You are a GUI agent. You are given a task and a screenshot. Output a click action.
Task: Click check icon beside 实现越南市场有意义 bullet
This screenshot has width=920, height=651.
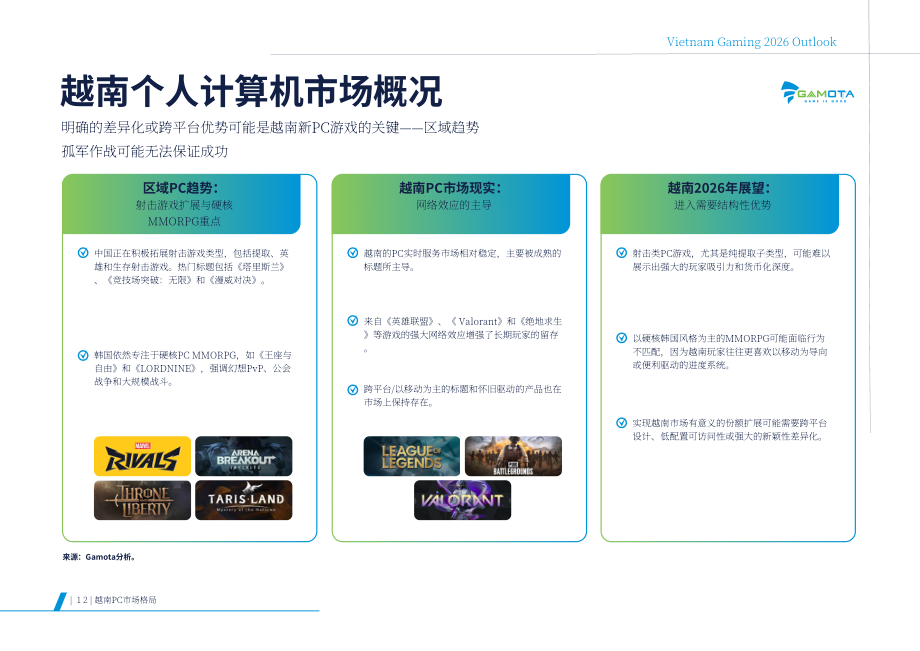click(621, 423)
